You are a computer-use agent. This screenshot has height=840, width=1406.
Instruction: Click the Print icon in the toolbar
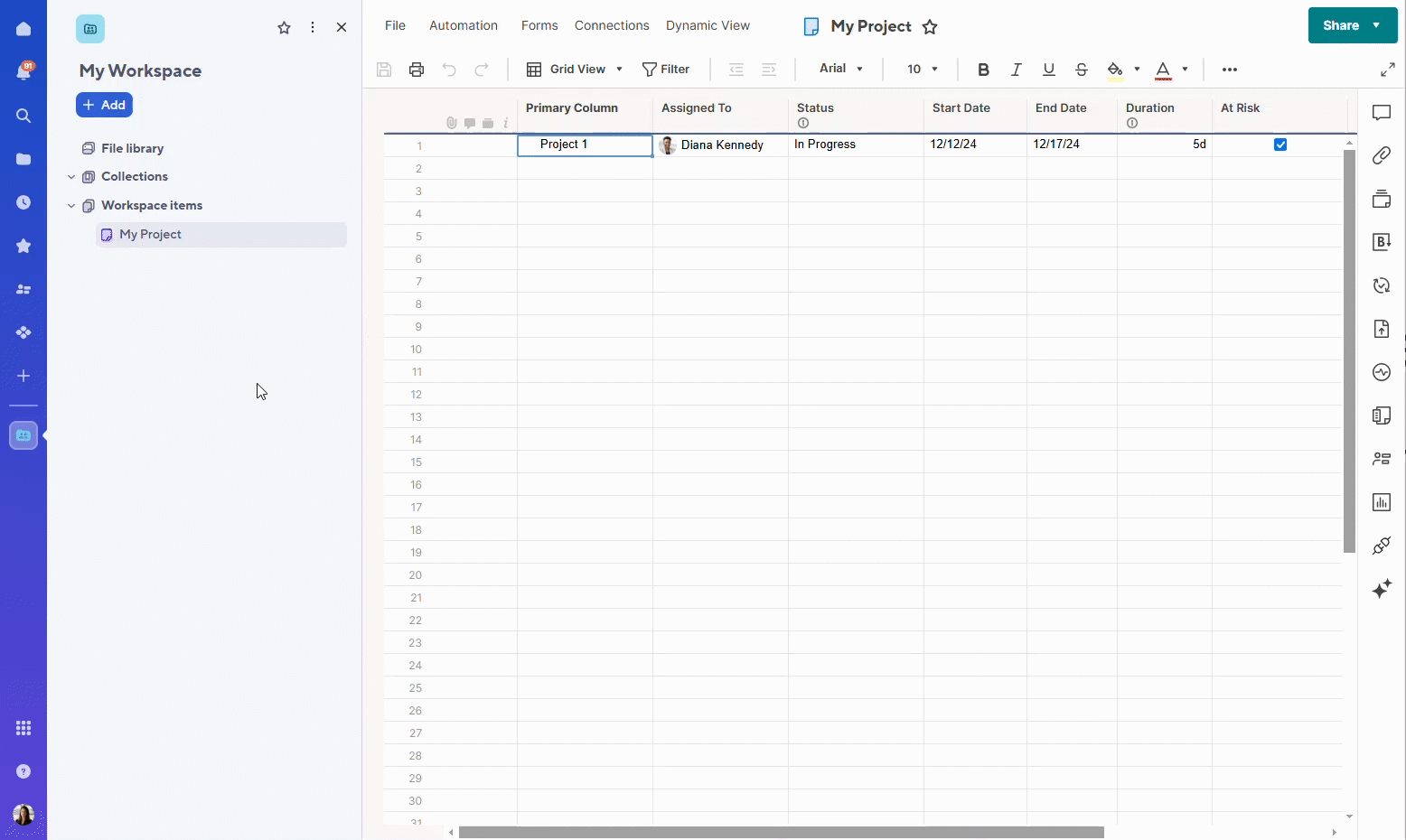pos(416,69)
